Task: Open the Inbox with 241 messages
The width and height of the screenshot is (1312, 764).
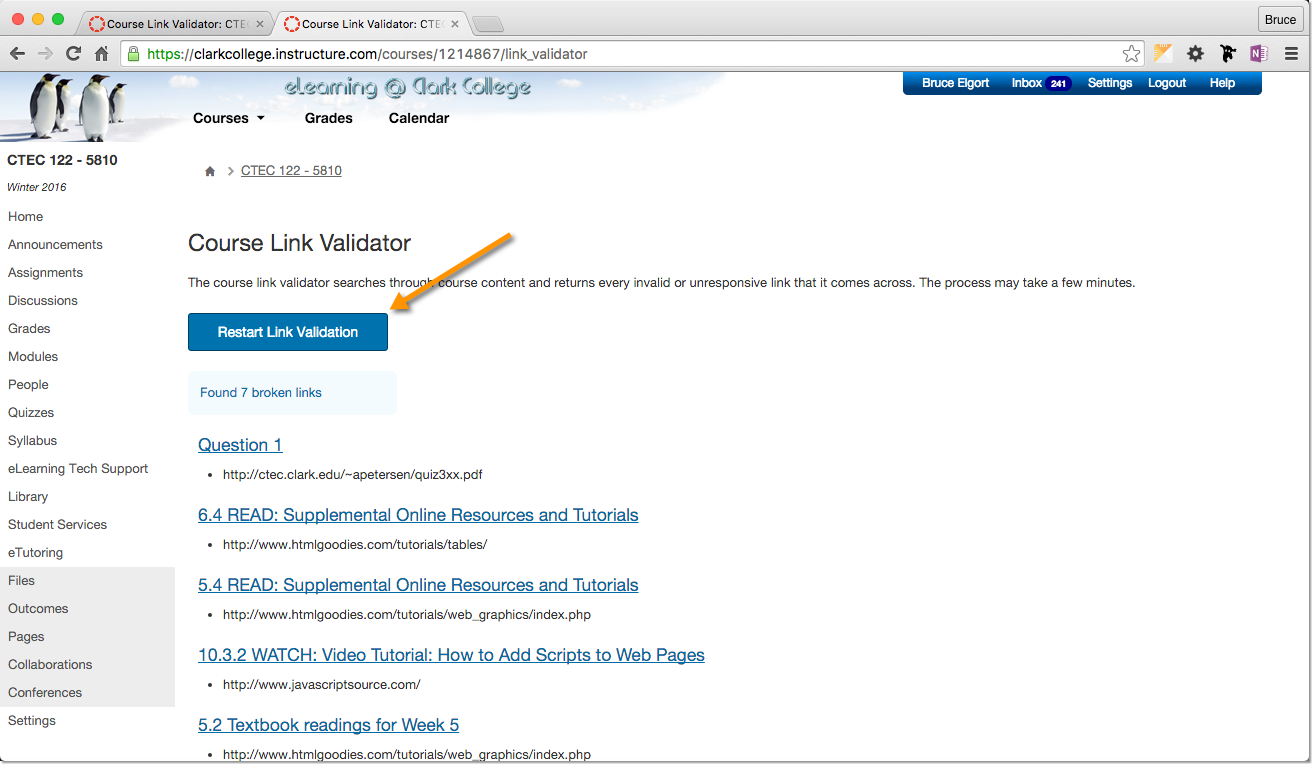Action: pos(1040,83)
